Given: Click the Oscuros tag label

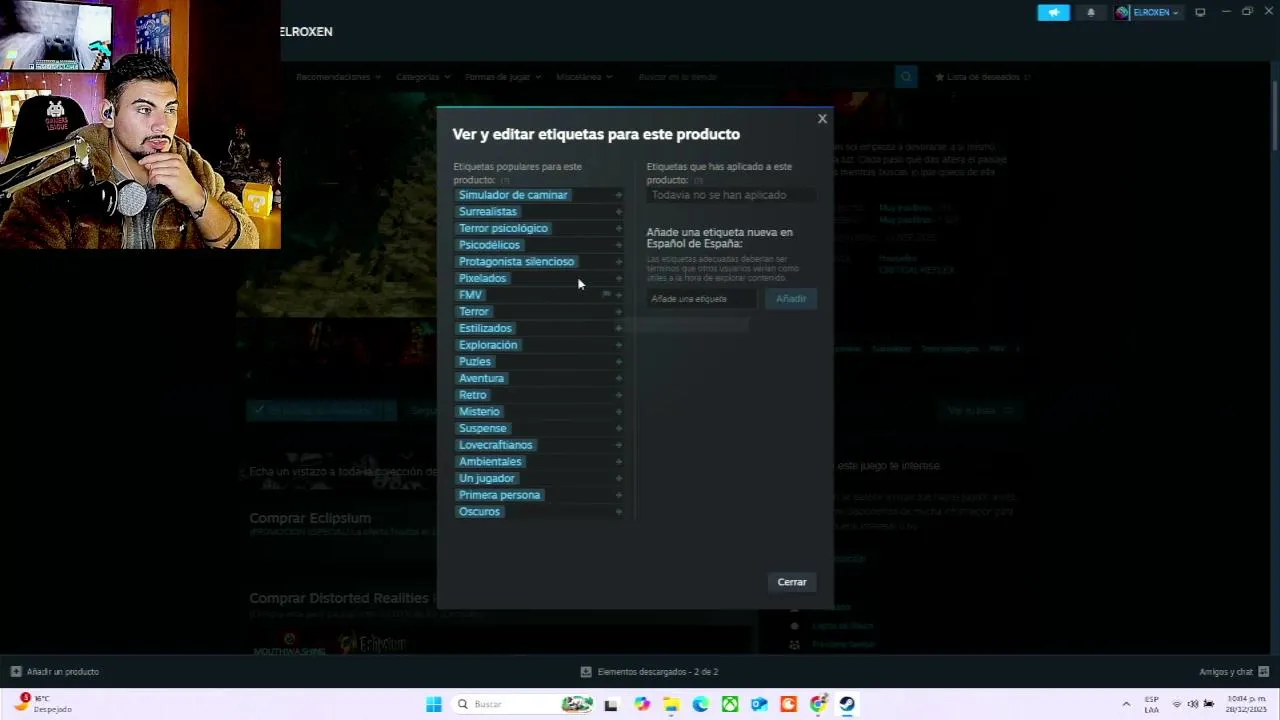Looking at the screenshot, I should [x=479, y=512].
